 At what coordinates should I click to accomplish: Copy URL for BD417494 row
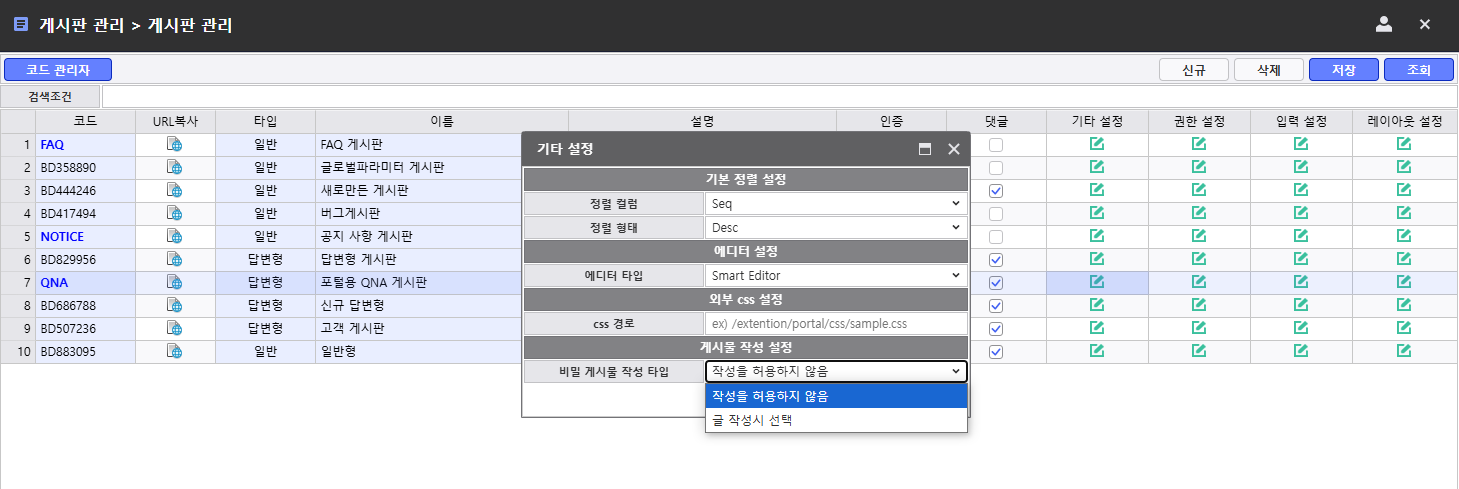click(x=175, y=213)
